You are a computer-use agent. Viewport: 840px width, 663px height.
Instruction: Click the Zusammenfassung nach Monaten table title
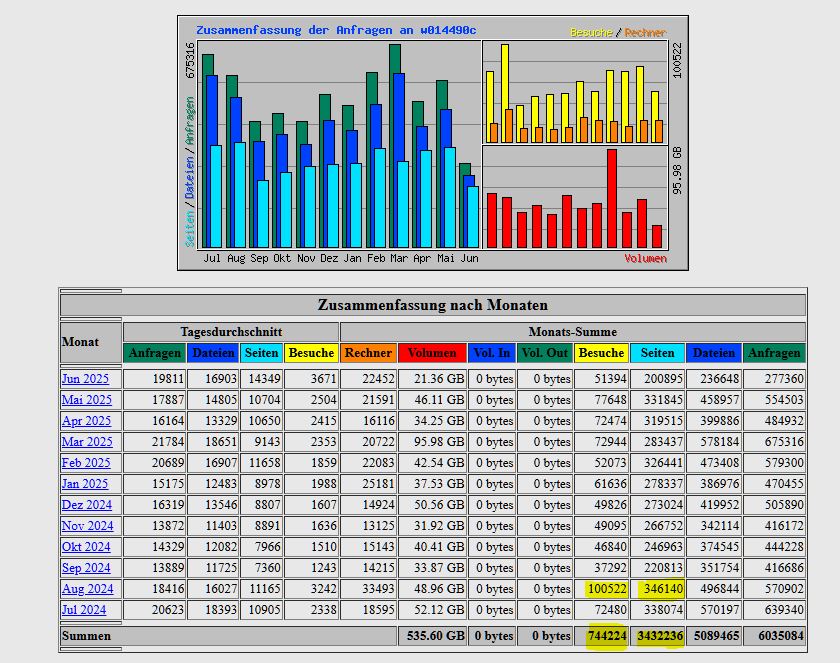click(432, 305)
